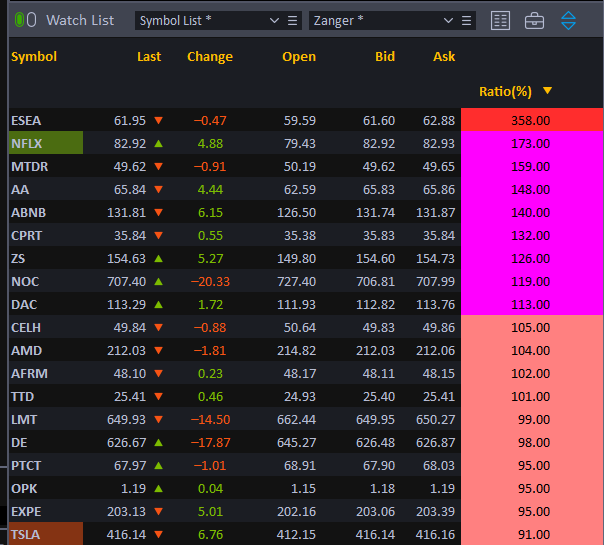
Task: Select the TTD symbol
Action: point(22,396)
